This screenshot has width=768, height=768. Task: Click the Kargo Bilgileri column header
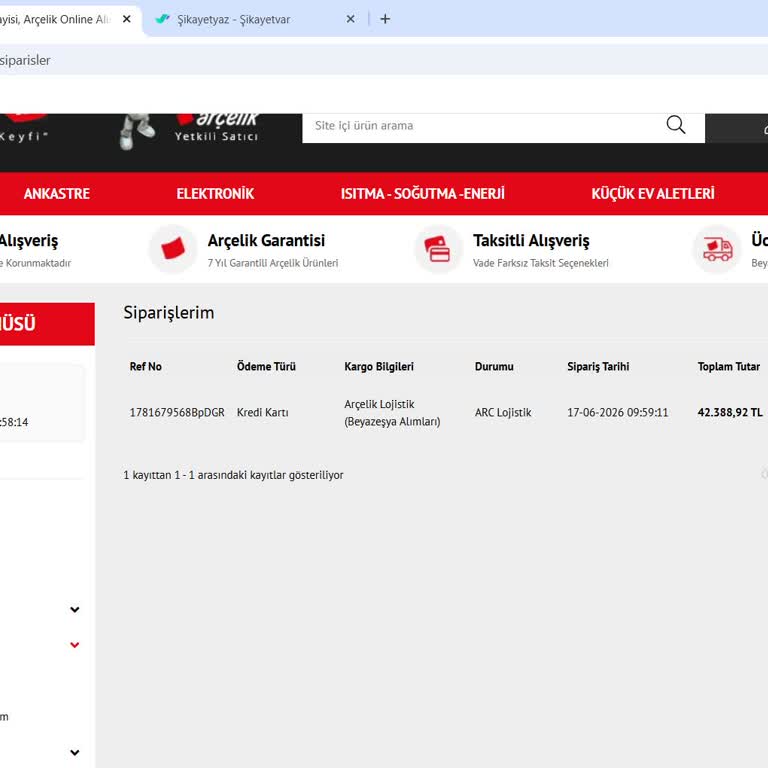coord(379,366)
